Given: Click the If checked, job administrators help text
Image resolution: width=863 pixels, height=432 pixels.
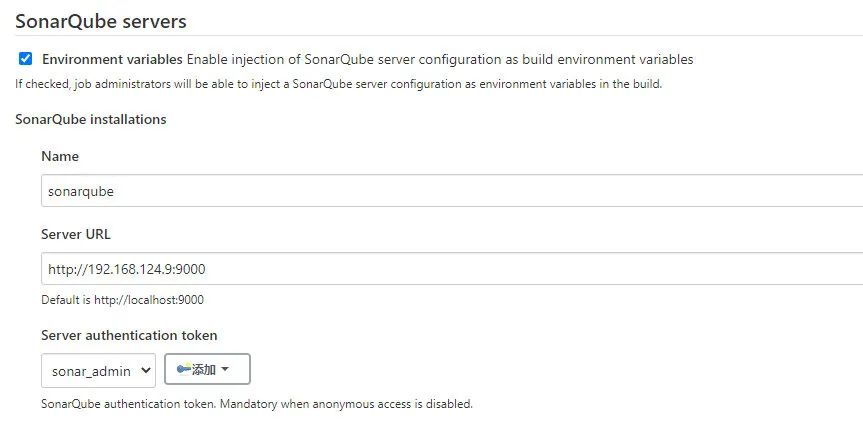Looking at the screenshot, I should point(338,84).
